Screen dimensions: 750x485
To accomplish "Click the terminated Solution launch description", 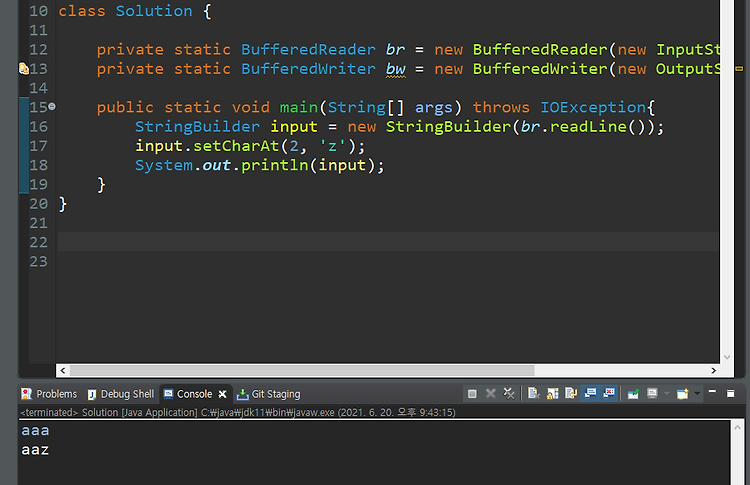I will click(237, 412).
